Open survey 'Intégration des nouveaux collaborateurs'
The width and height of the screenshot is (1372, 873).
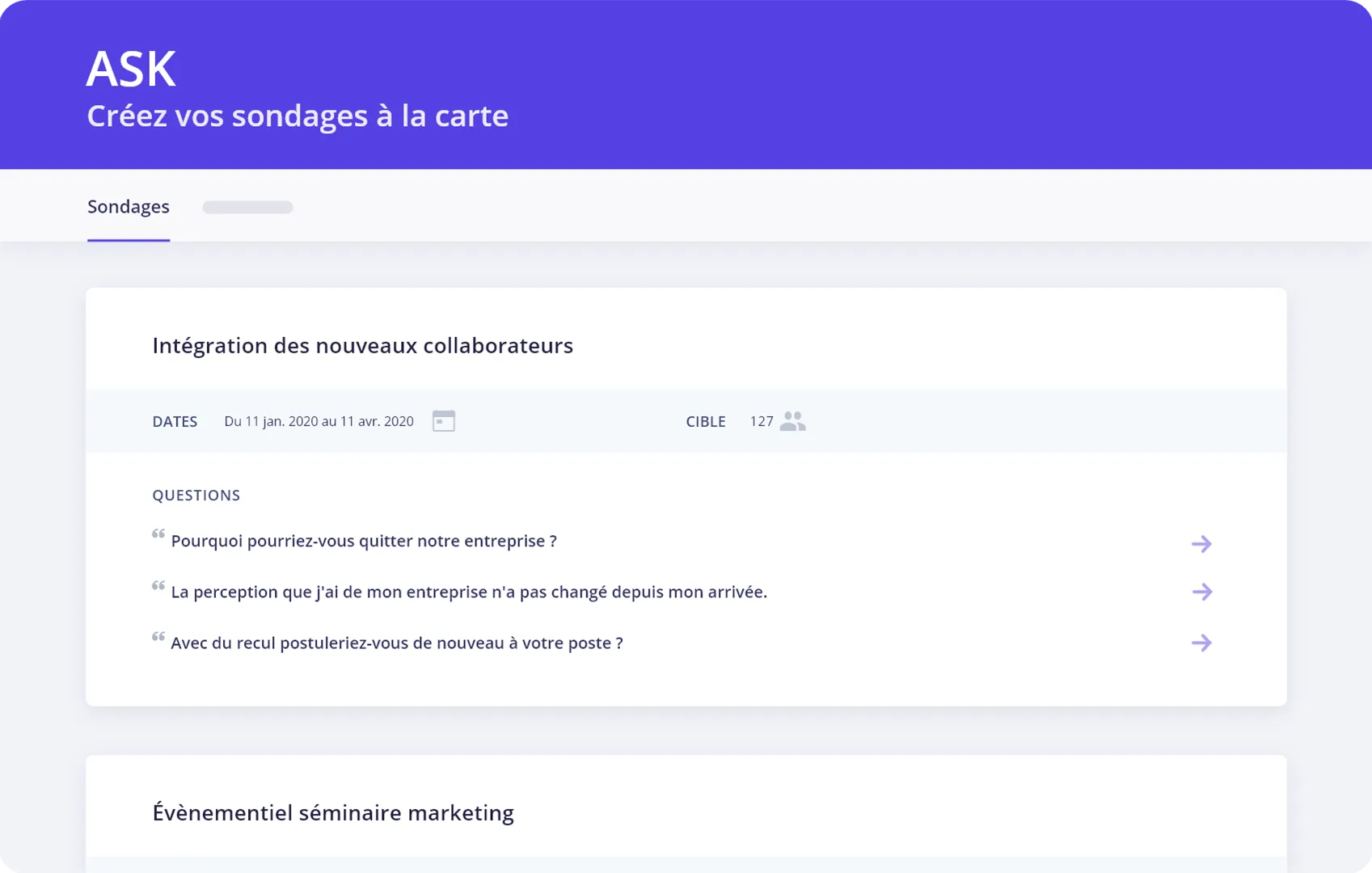click(x=363, y=345)
